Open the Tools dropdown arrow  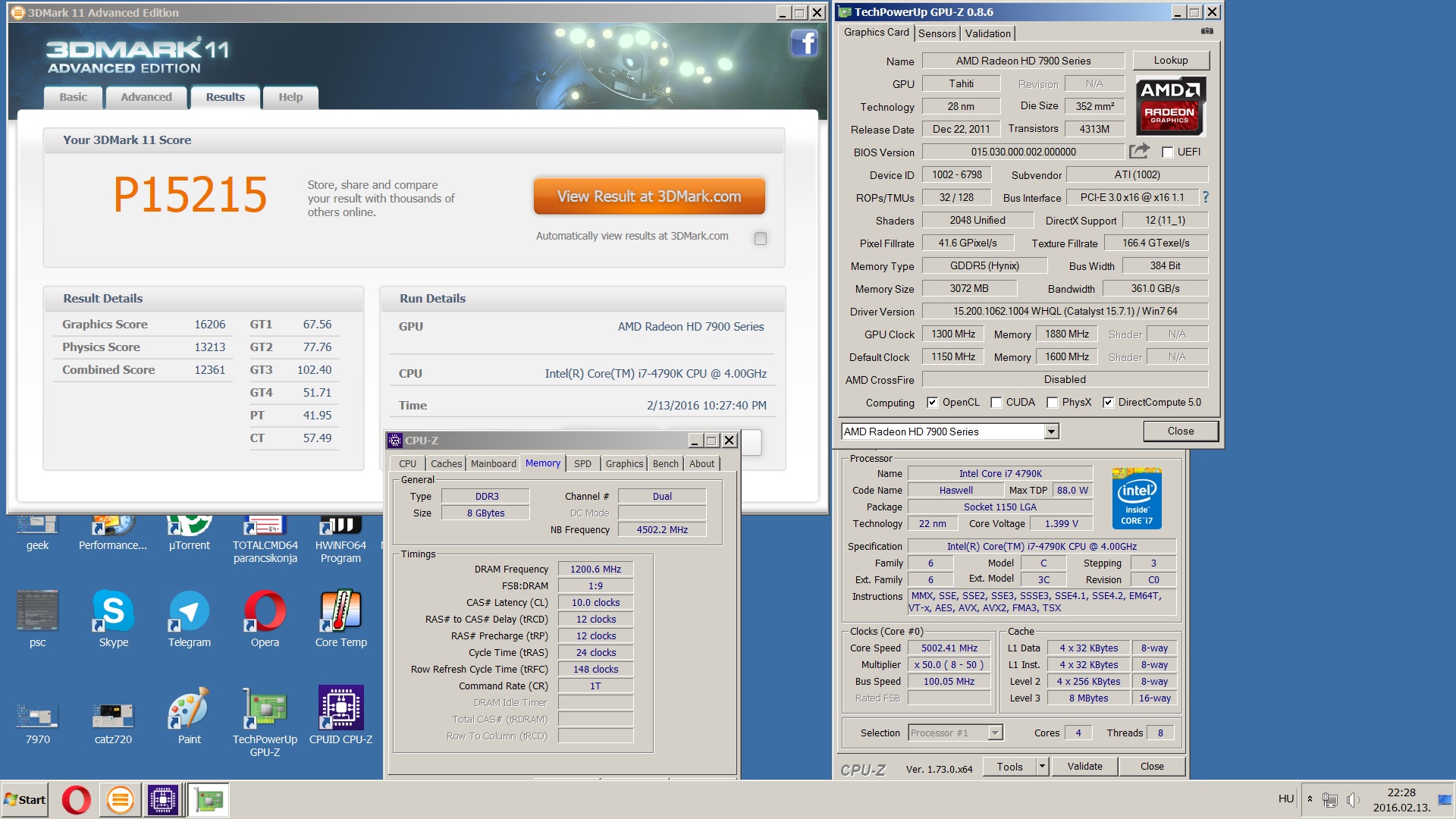(x=1042, y=767)
